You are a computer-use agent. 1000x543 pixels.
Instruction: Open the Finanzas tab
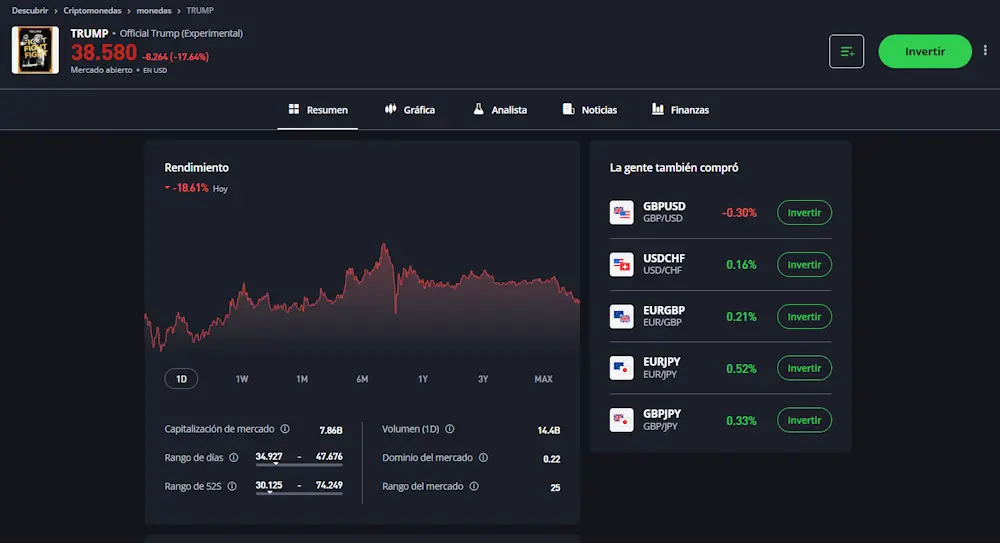[680, 110]
